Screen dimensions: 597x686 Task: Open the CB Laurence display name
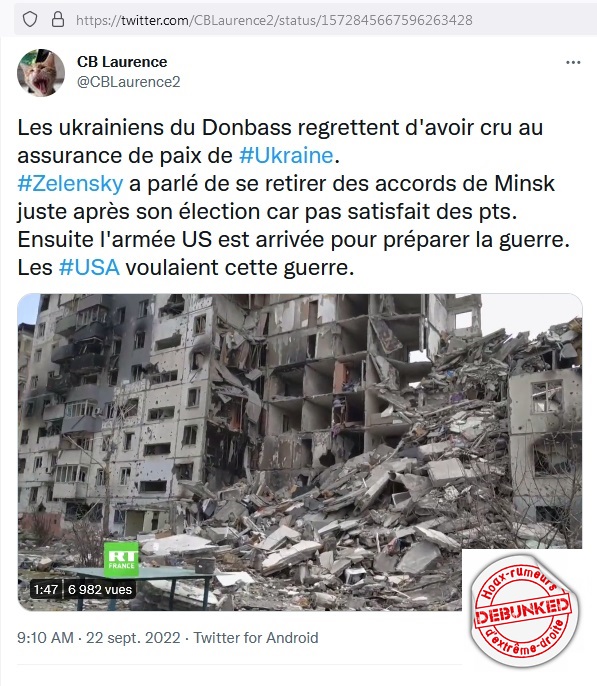coord(122,62)
